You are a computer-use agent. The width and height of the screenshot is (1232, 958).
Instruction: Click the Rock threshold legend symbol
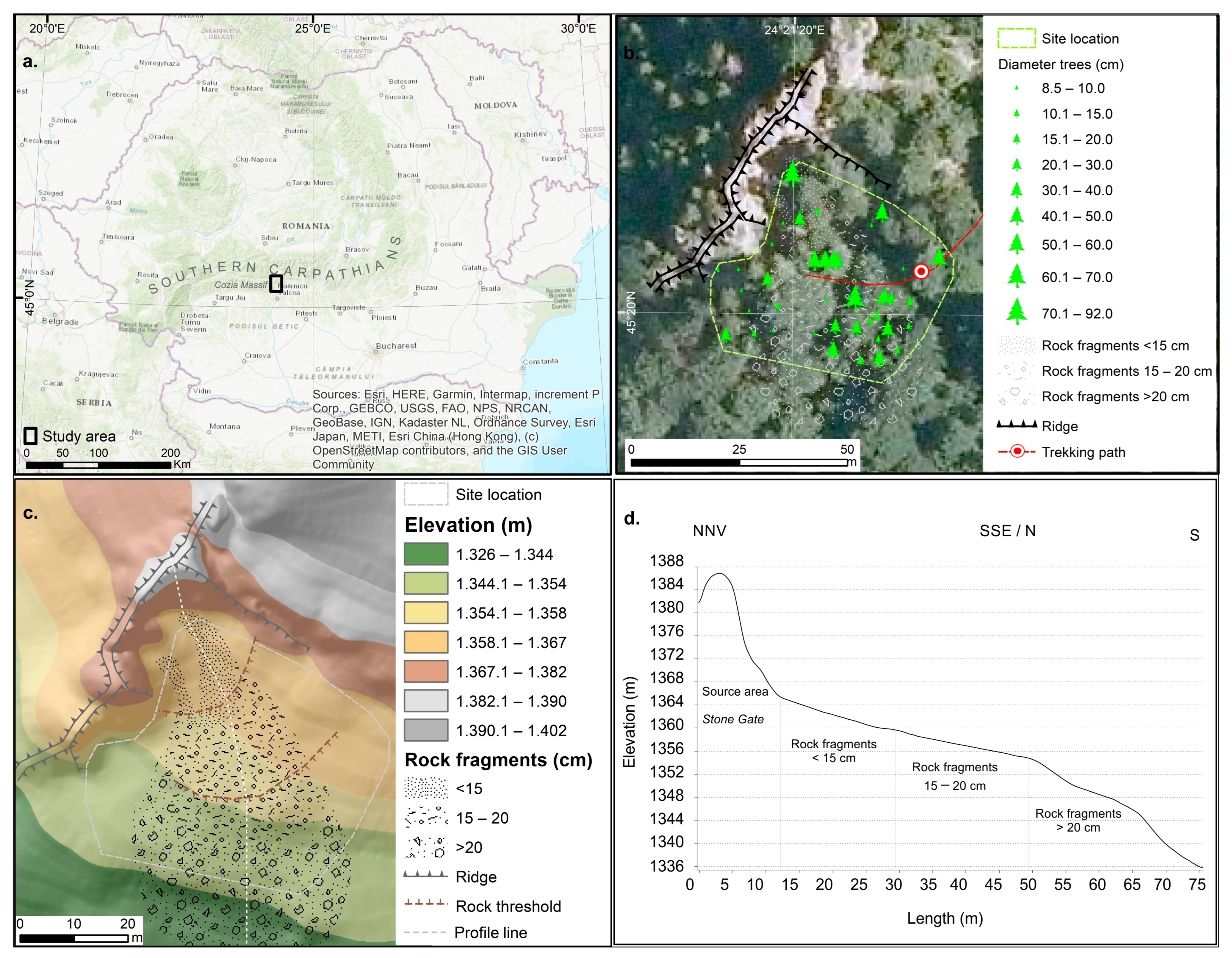426,903
